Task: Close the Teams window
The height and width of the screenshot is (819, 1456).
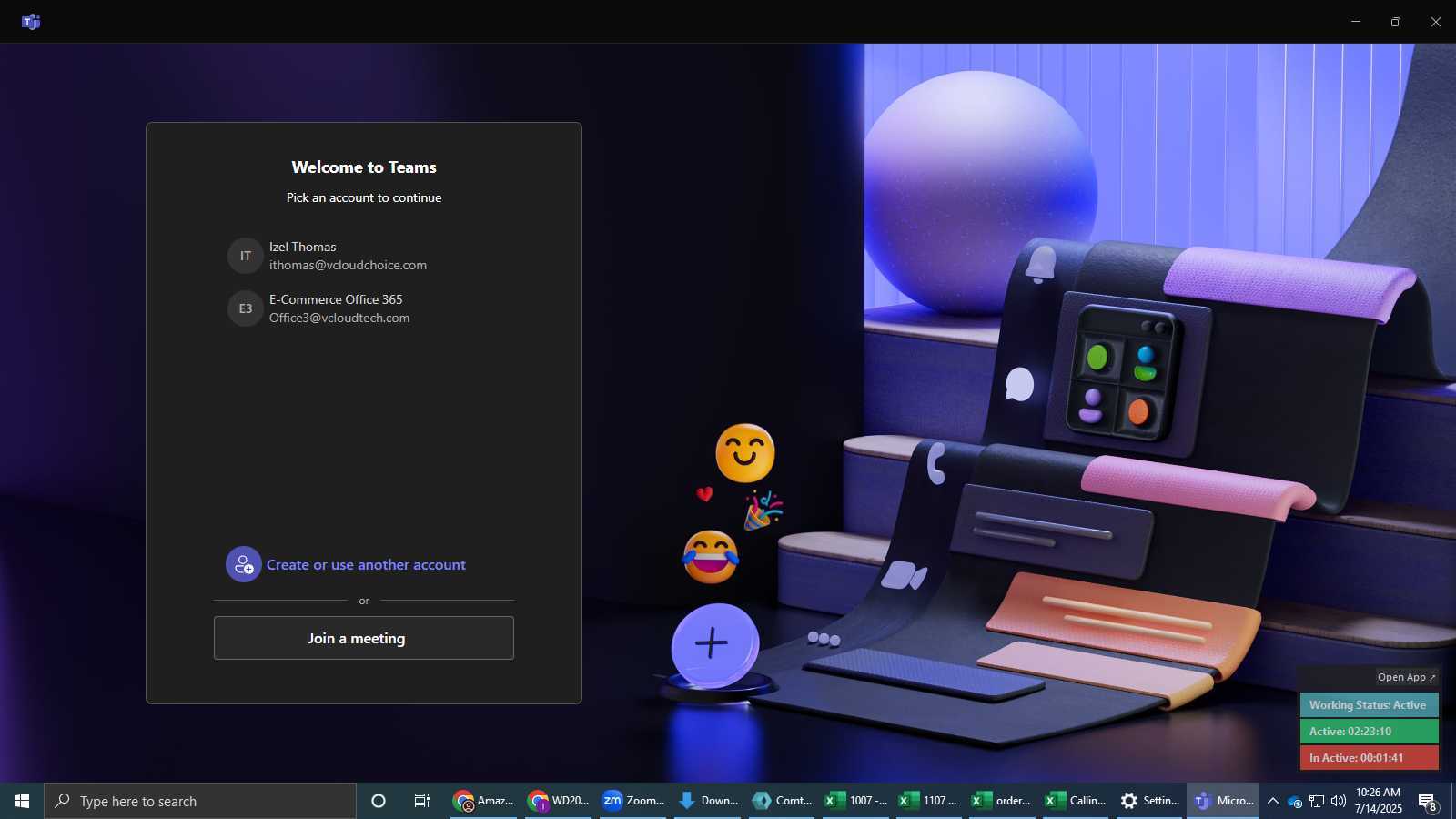Action: click(1436, 22)
